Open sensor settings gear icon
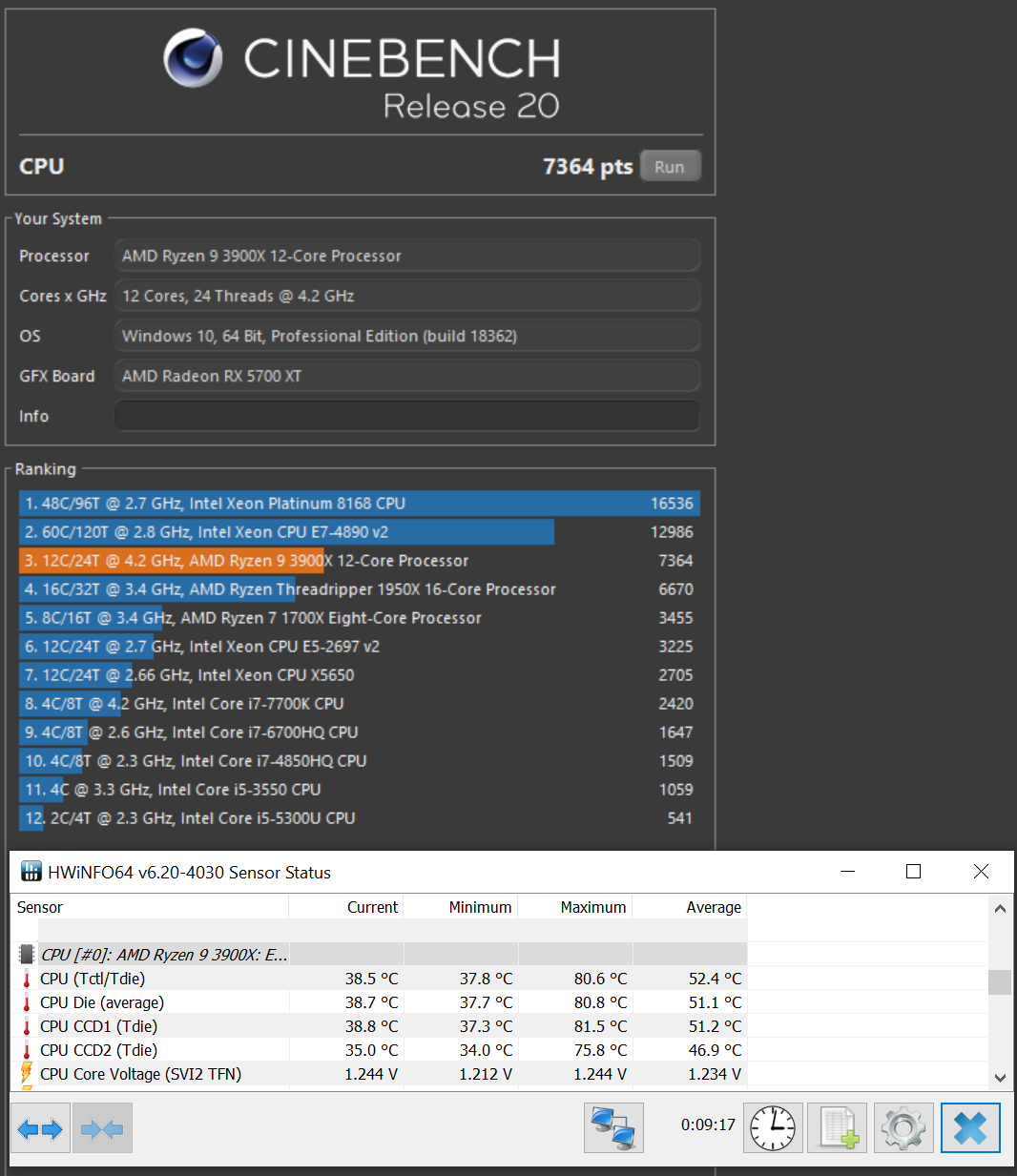The width and height of the screenshot is (1017, 1176). pos(903,1128)
